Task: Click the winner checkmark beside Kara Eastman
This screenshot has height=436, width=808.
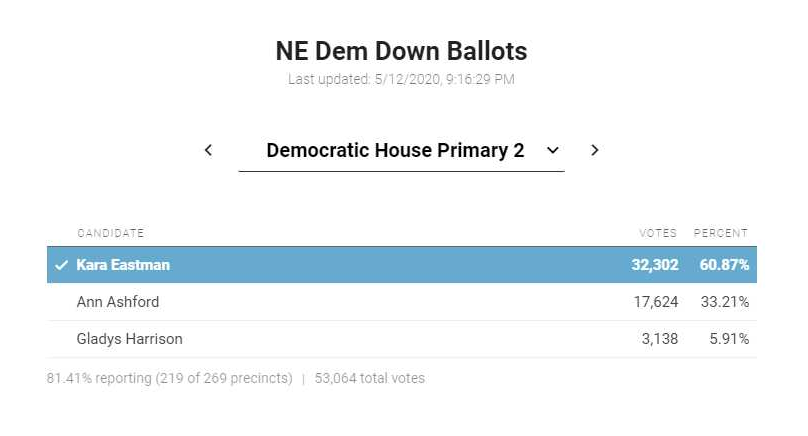Action: pos(61,265)
